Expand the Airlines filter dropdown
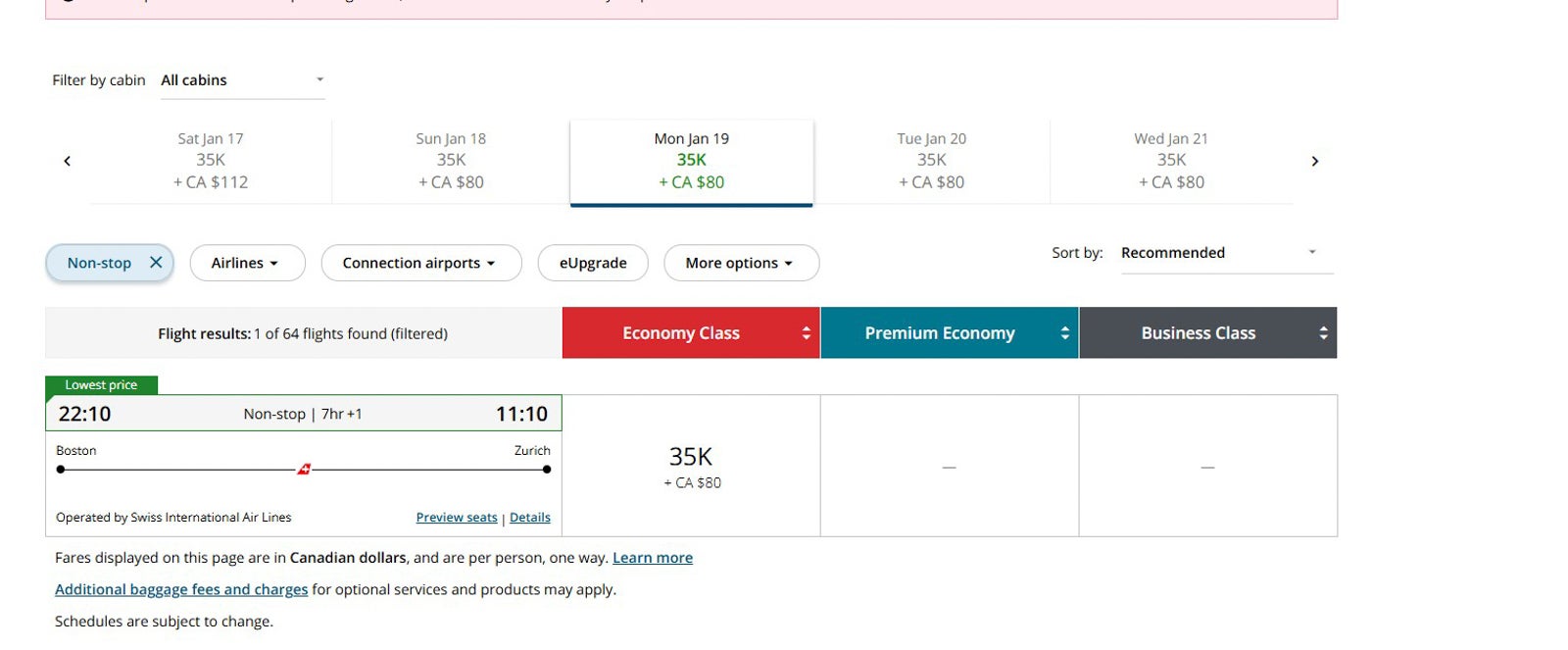The height and width of the screenshot is (650, 1568). tap(246, 263)
